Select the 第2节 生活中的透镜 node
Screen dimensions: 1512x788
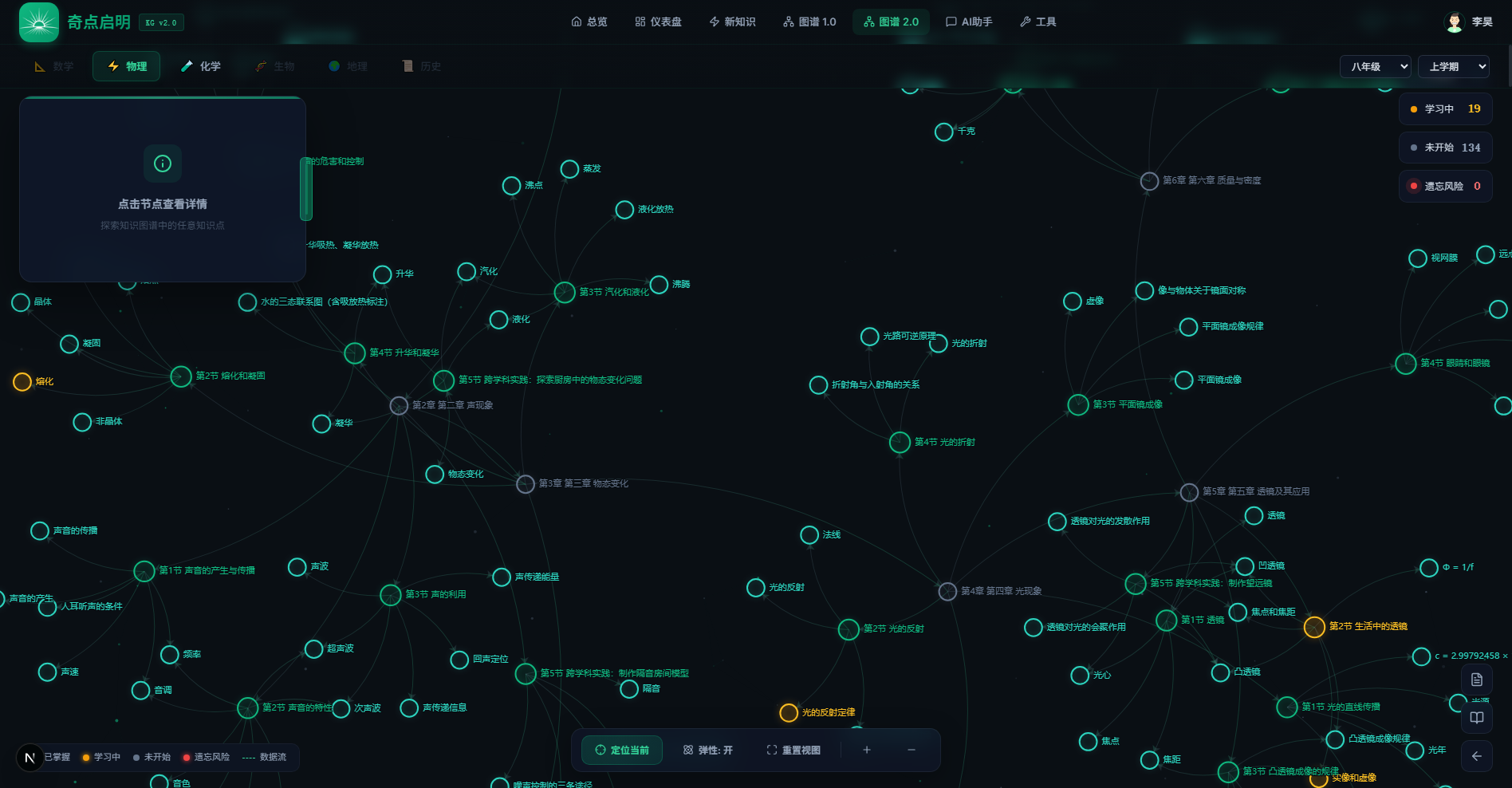[x=1314, y=627]
